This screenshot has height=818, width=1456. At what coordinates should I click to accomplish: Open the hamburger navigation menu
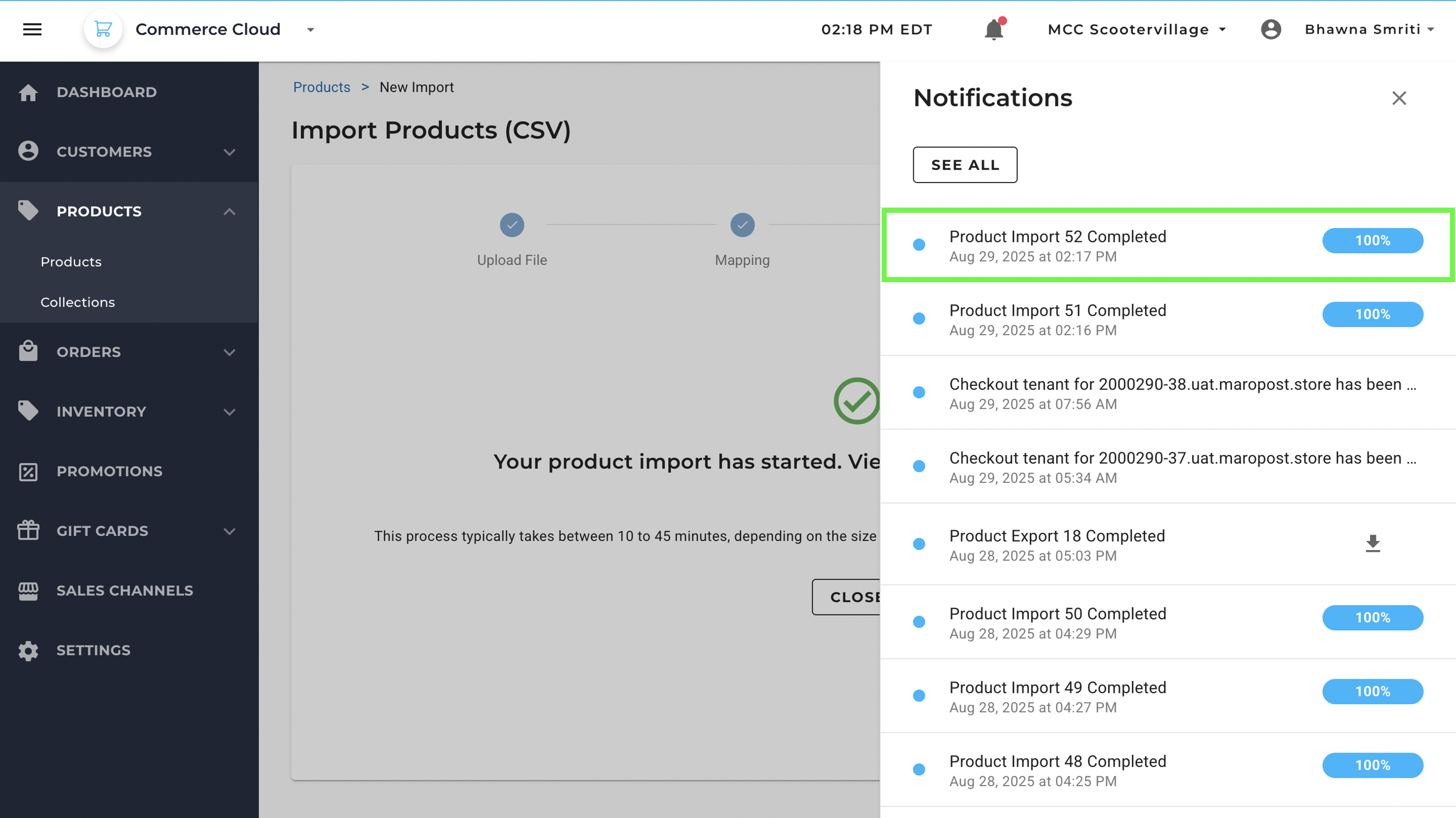tap(32, 30)
